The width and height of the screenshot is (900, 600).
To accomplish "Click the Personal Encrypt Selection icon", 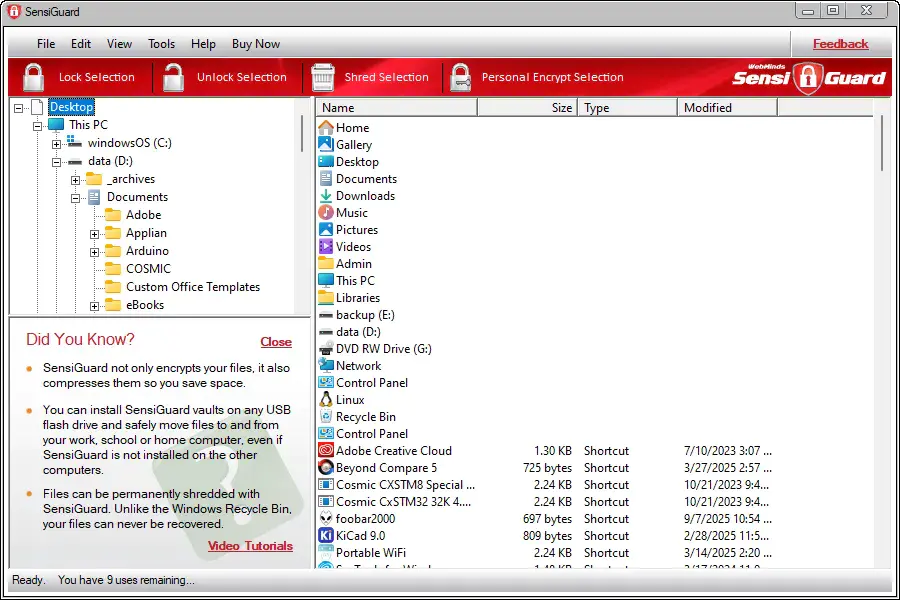I will coord(460,76).
